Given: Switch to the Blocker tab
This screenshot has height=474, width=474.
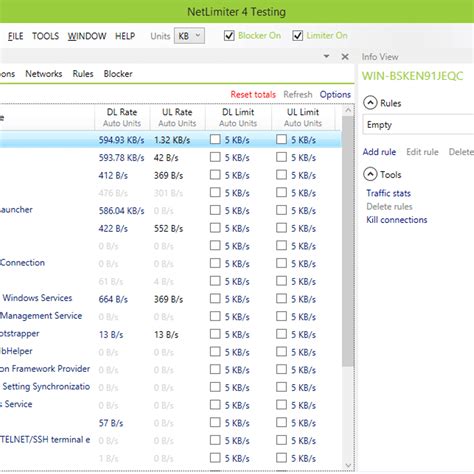Looking at the screenshot, I should coord(118,74).
